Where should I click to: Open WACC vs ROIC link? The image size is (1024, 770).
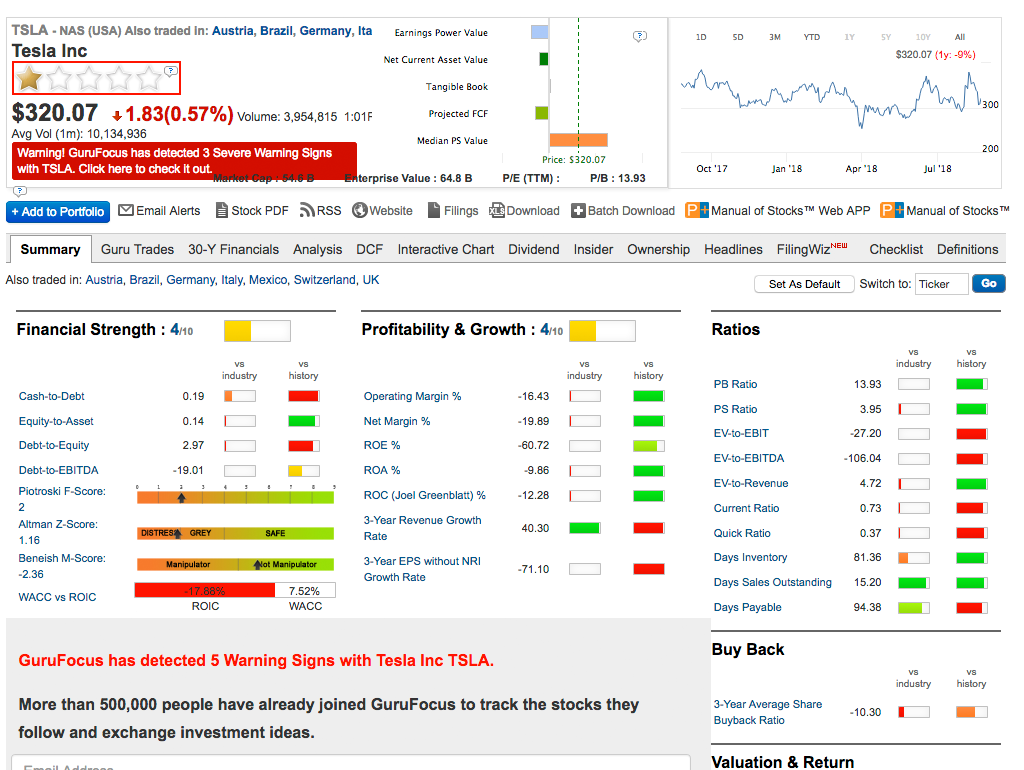[57, 597]
